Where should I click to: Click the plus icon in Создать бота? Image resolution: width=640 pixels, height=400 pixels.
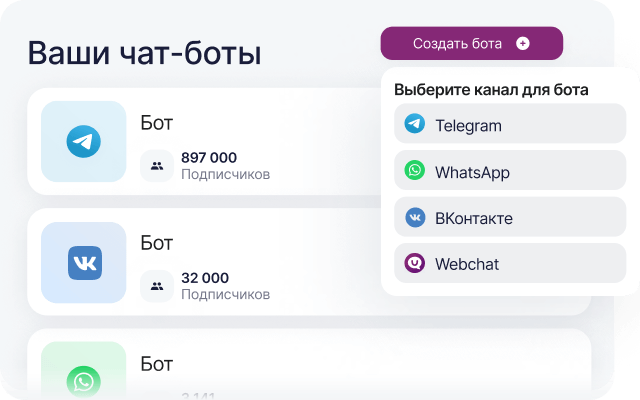click(522, 43)
